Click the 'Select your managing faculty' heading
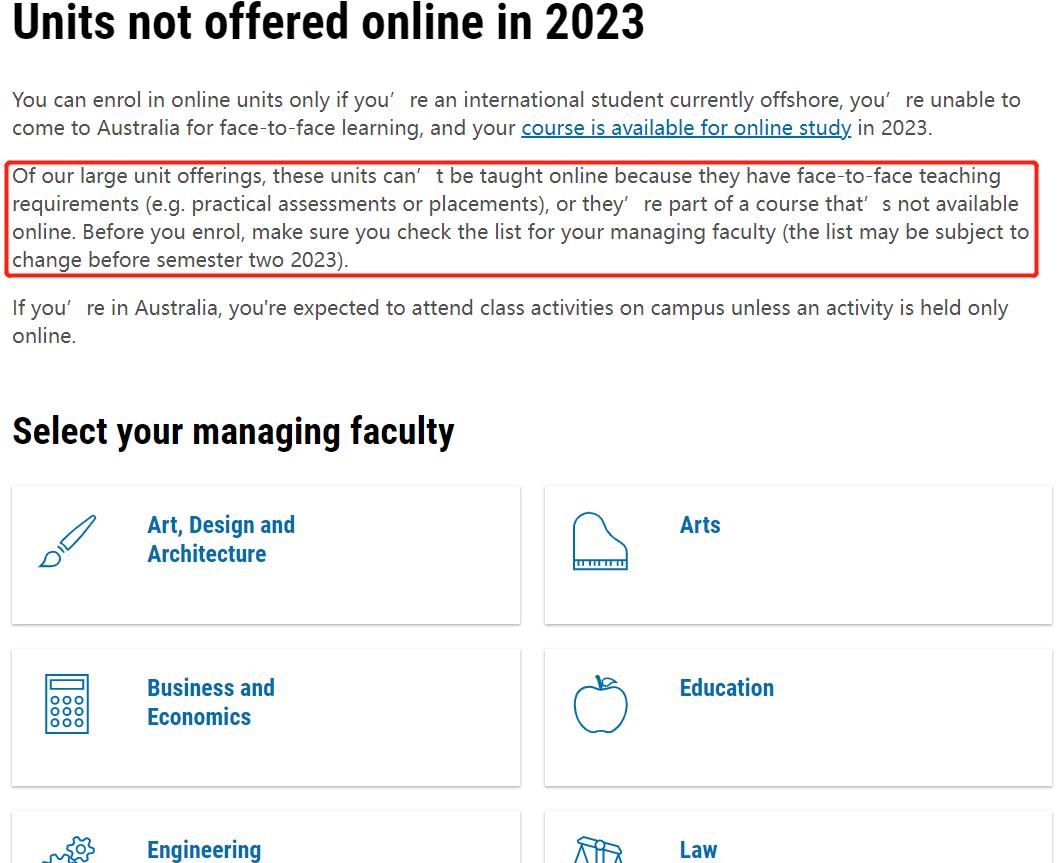The image size is (1060, 863). pos(233,431)
